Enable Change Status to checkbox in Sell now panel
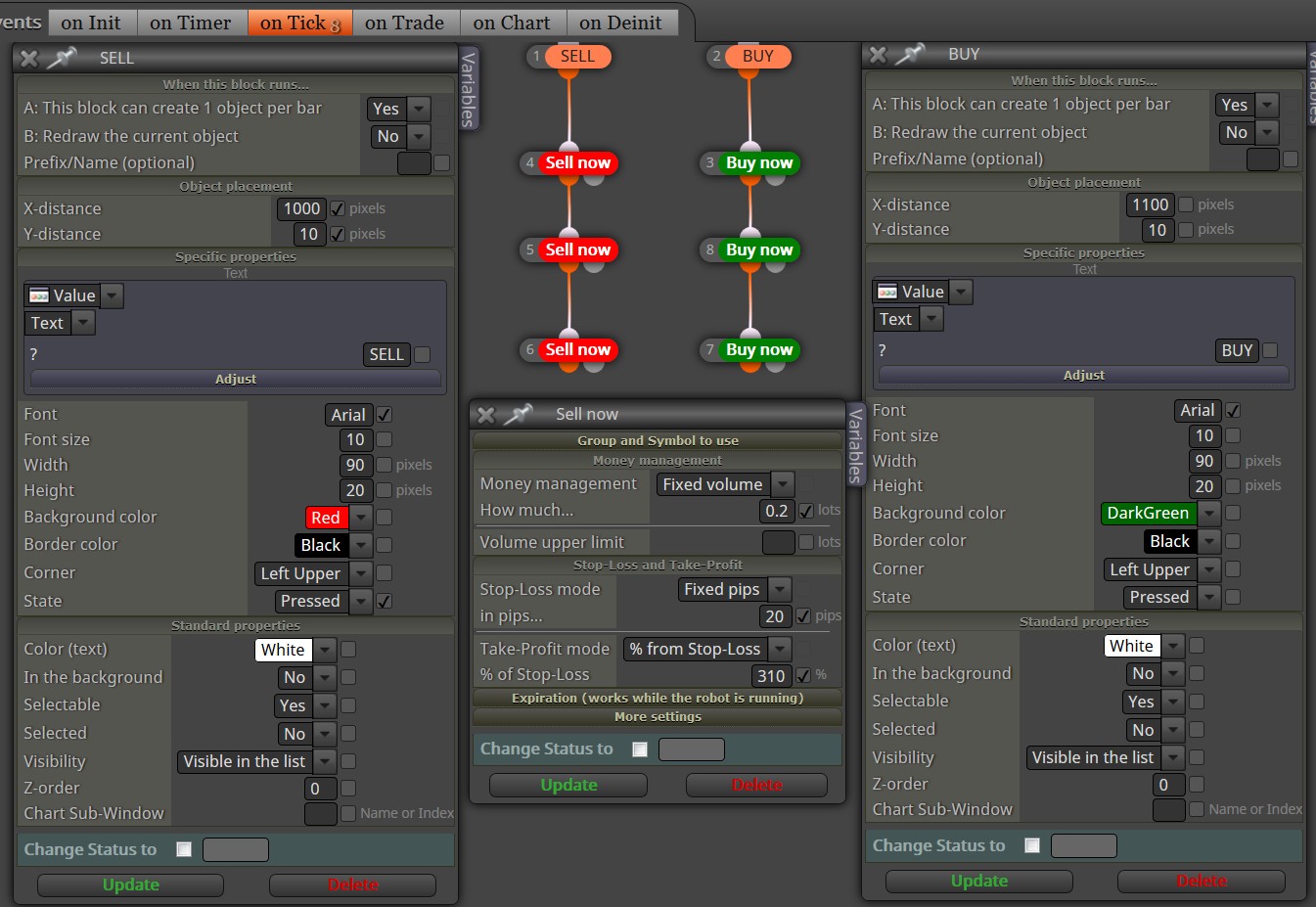Viewport: 1316px width, 907px height. coord(640,749)
